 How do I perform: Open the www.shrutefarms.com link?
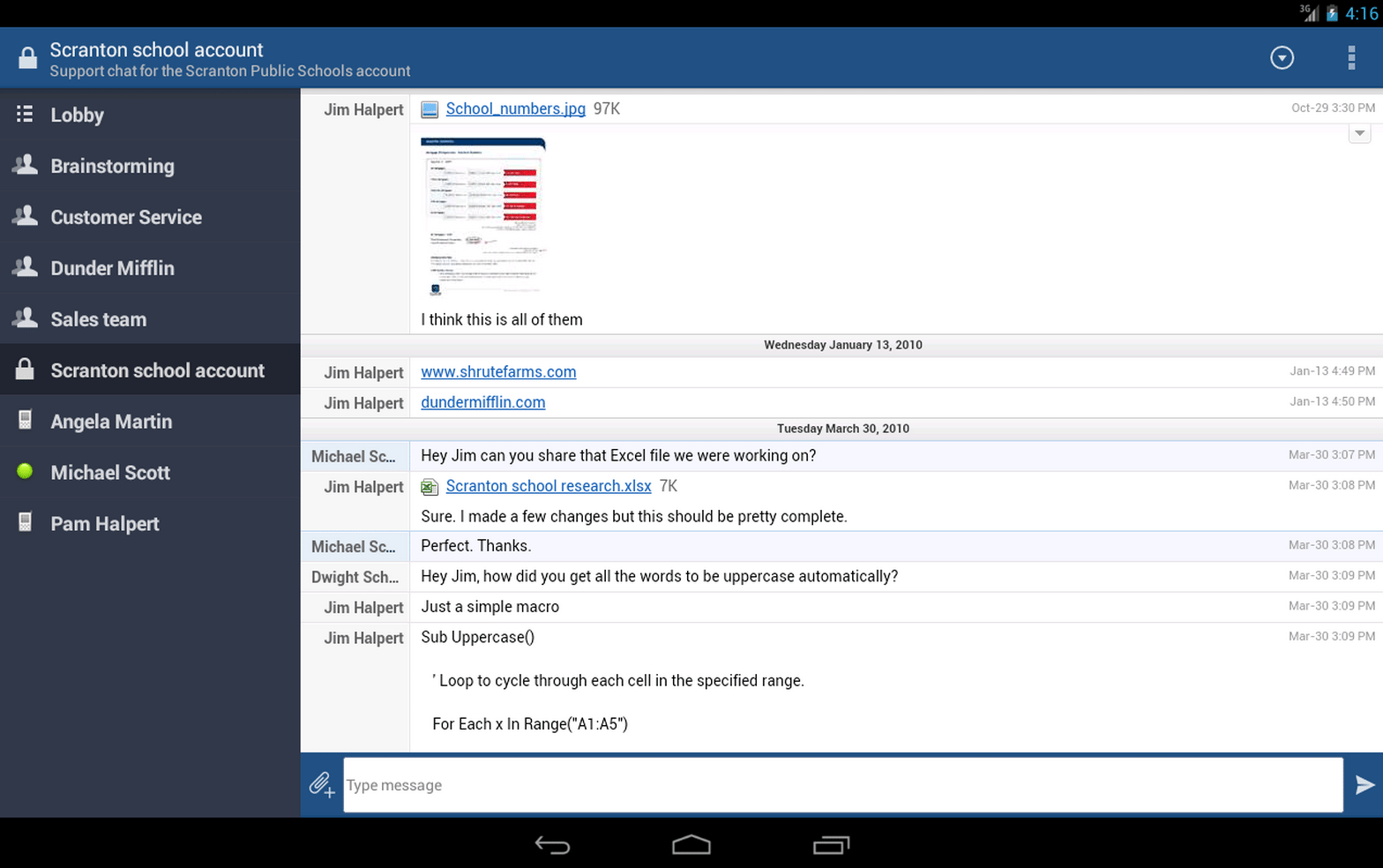498,371
